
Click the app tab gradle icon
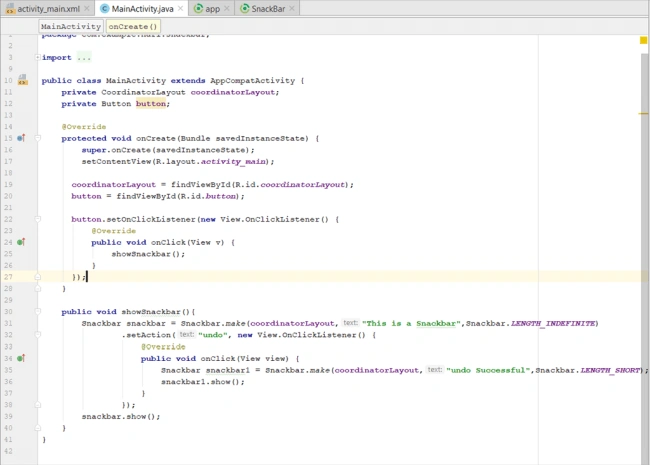pos(199,8)
